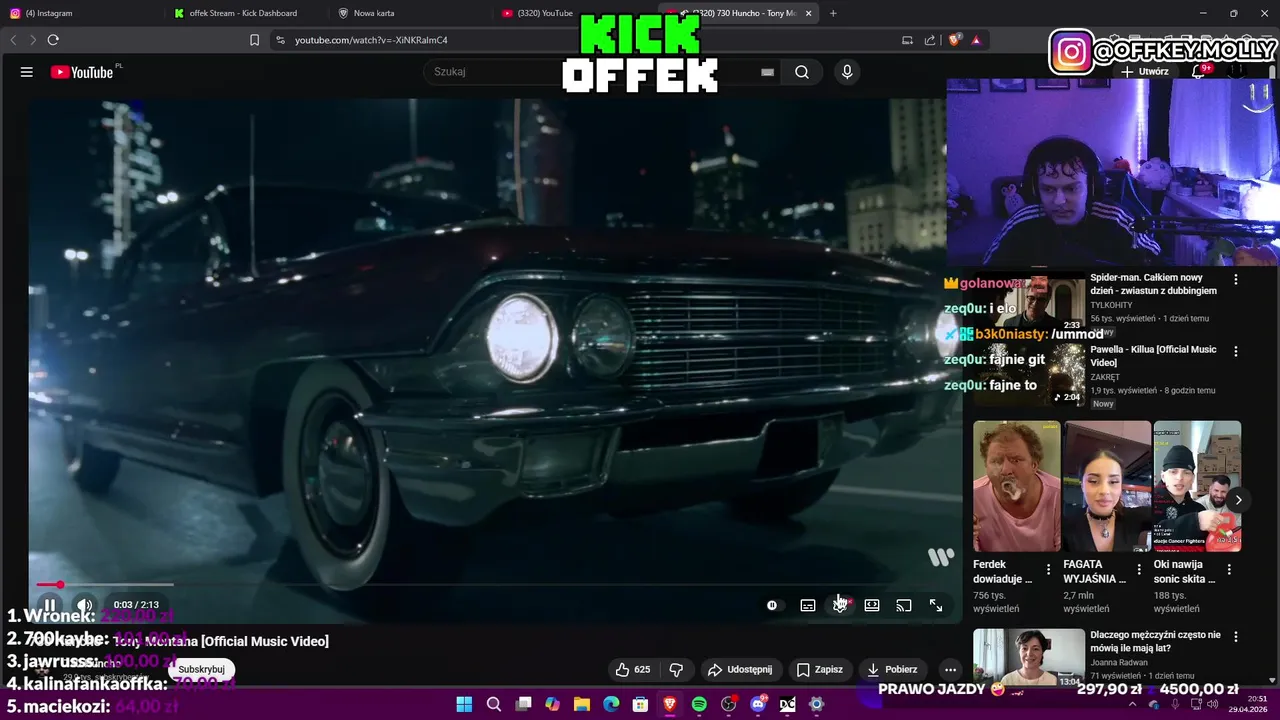The image size is (1280, 720).
Task: Switch to theater mode
Action: (872, 605)
